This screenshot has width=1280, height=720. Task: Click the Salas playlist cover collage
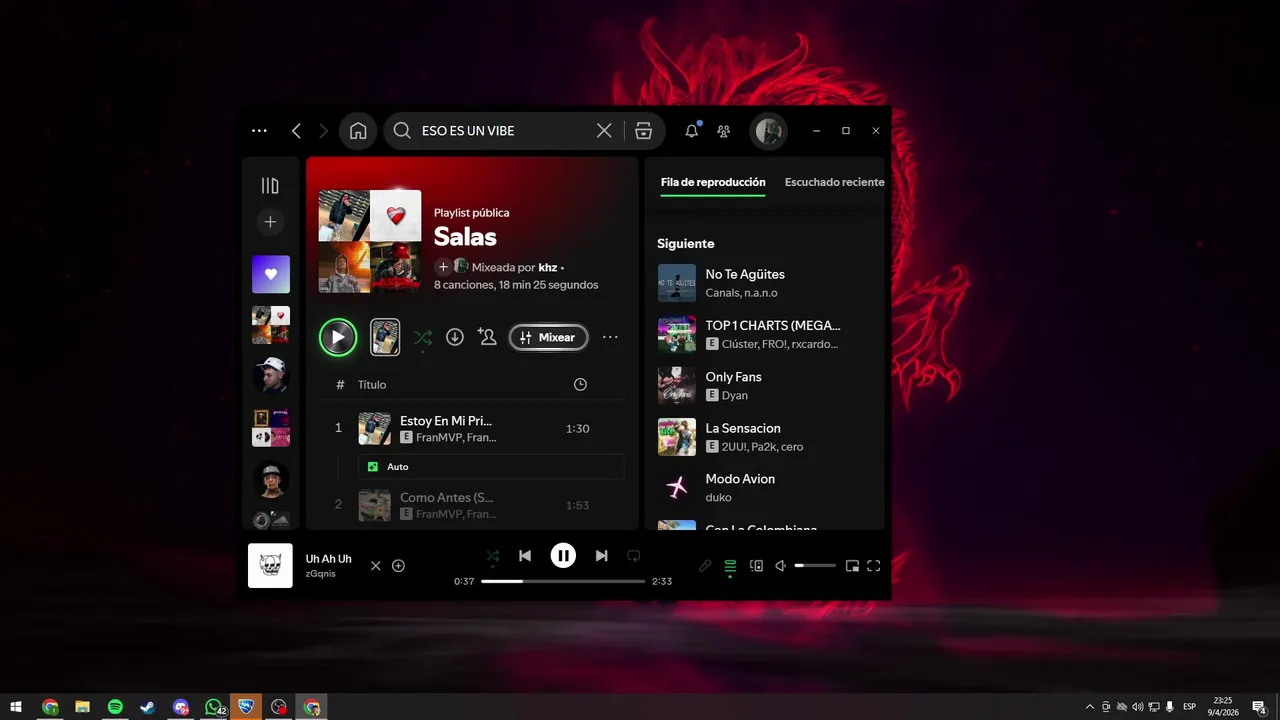pos(370,241)
